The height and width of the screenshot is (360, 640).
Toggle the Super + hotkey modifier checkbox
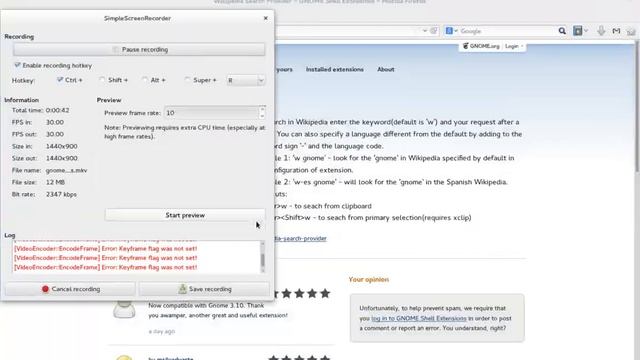[187, 80]
